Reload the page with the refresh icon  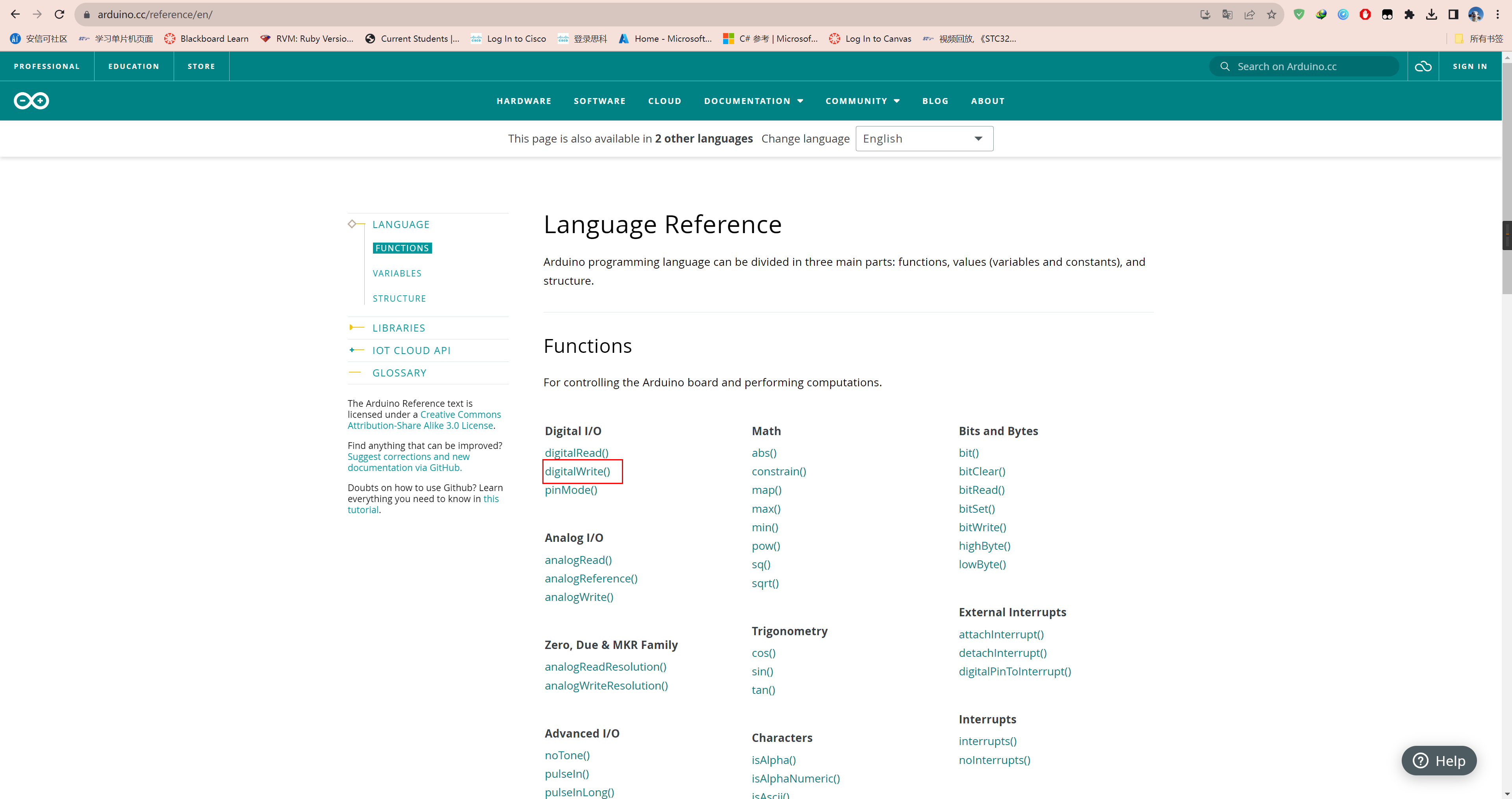(x=59, y=14)
